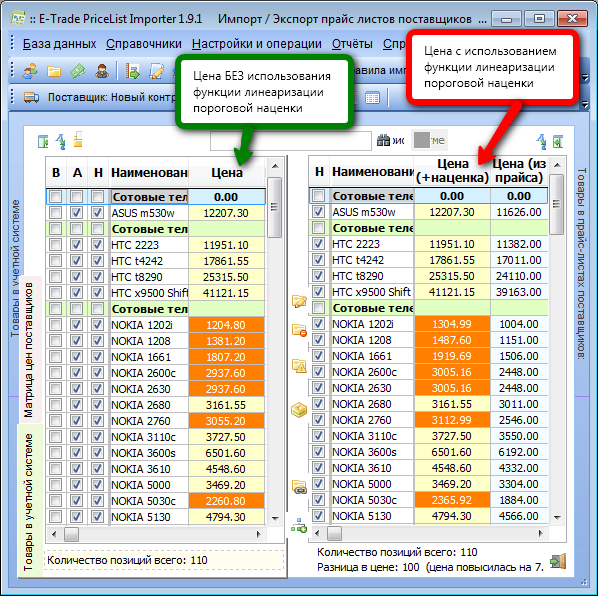This screenshot has height=596, width=598.
Task: Click the document pencil toolbar icon
Action: pos(156,71)
